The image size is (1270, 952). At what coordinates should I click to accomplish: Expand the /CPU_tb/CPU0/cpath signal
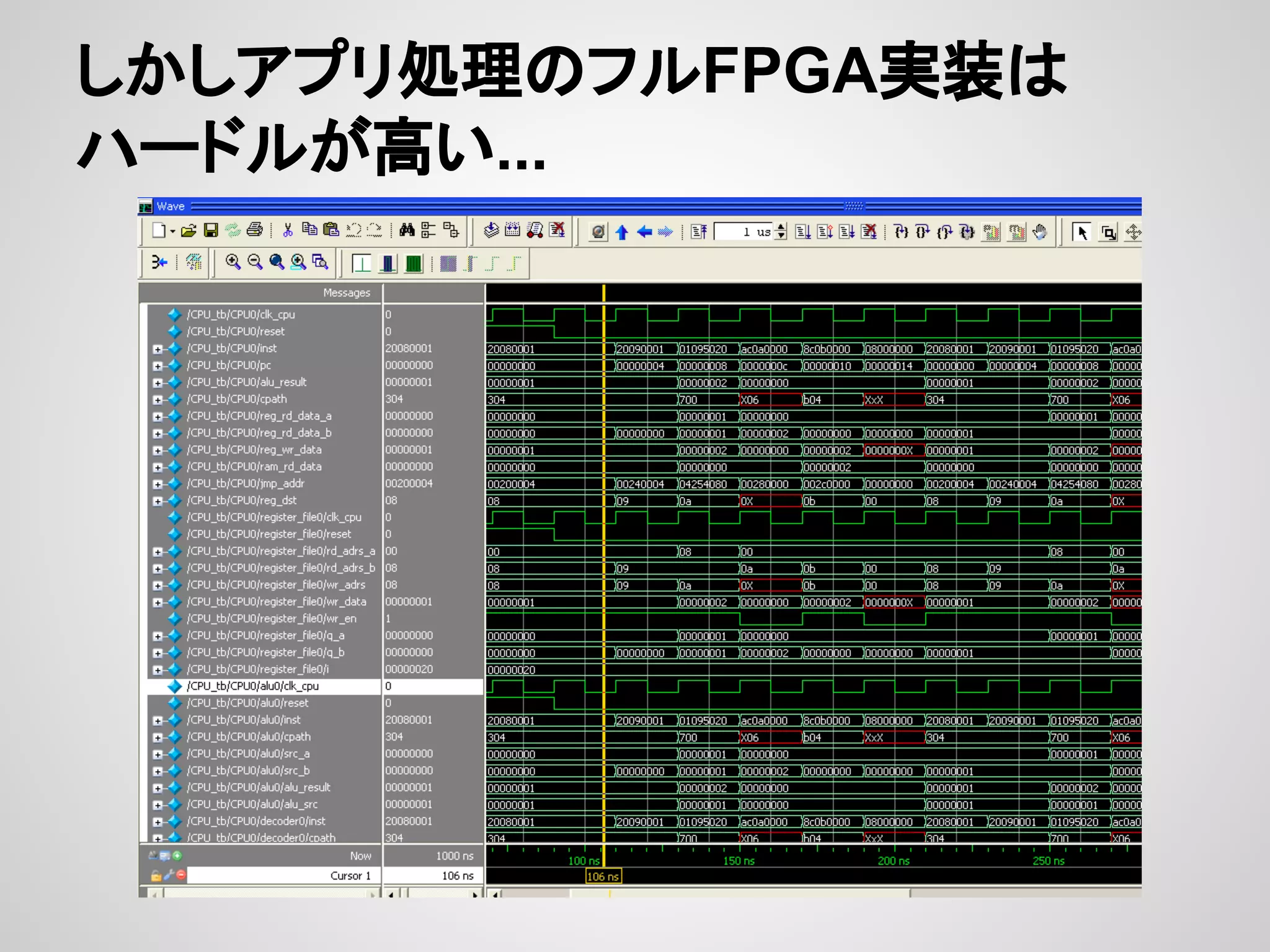(158, 400)
